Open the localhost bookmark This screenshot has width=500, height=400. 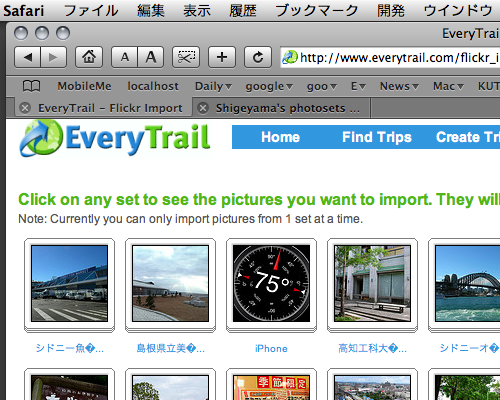coord(153,86)
